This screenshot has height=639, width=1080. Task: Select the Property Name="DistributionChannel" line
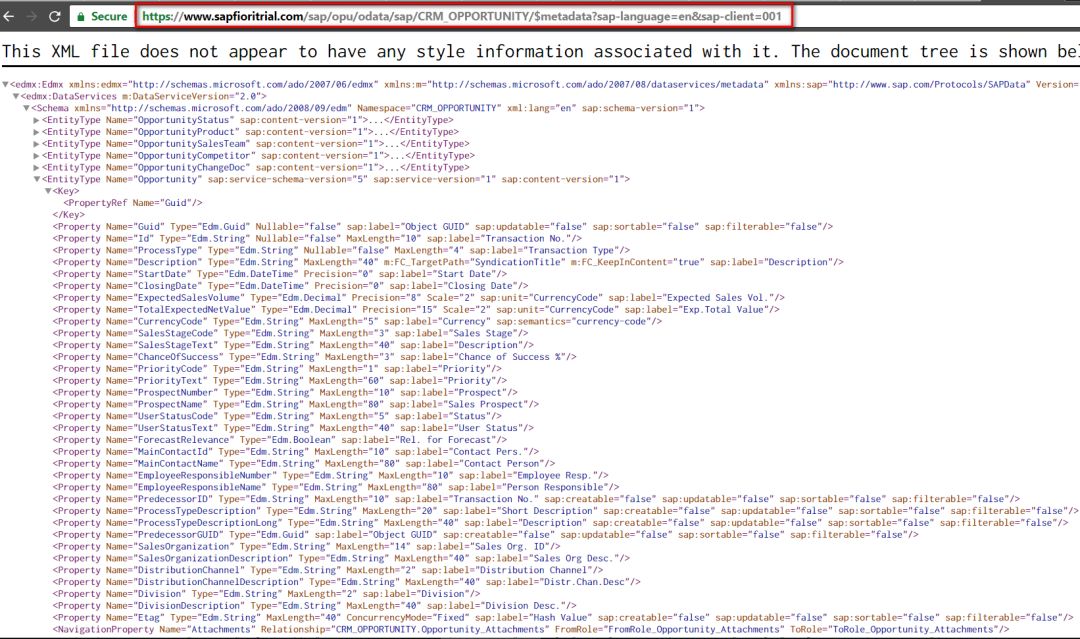(329, 570)
